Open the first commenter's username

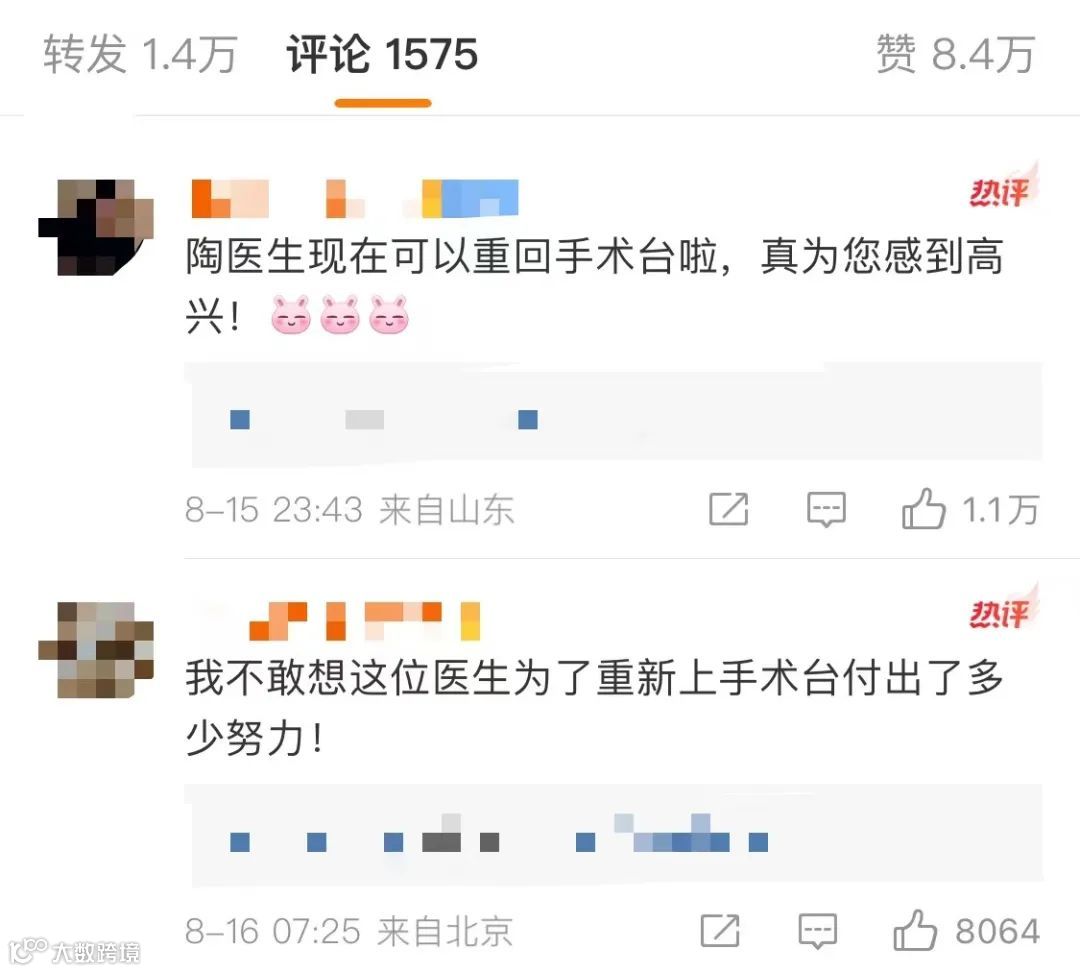pos(355,198)
